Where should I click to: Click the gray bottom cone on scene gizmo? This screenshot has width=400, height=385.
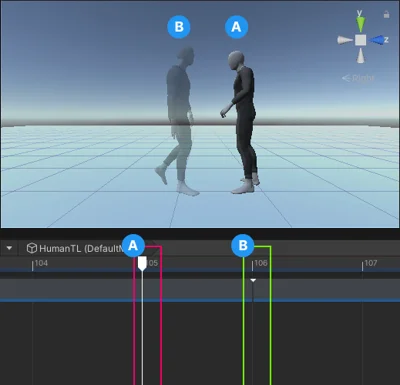[x=360, y=55]
